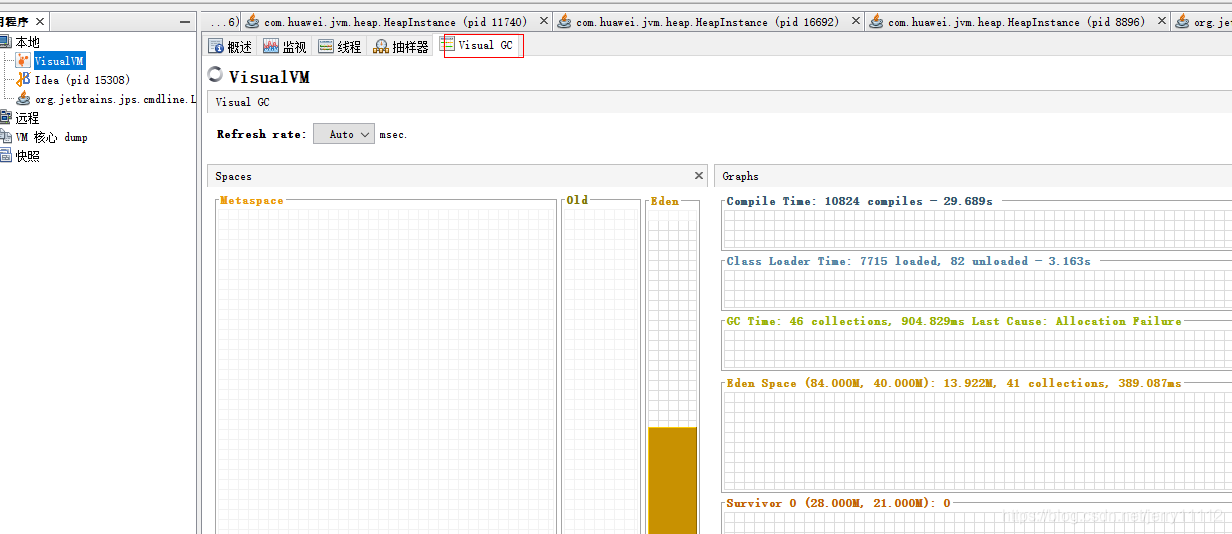This screenshot has width=1232, height=534.
Task: Open the 线程 threads tab
Action: tap(340, 46)
